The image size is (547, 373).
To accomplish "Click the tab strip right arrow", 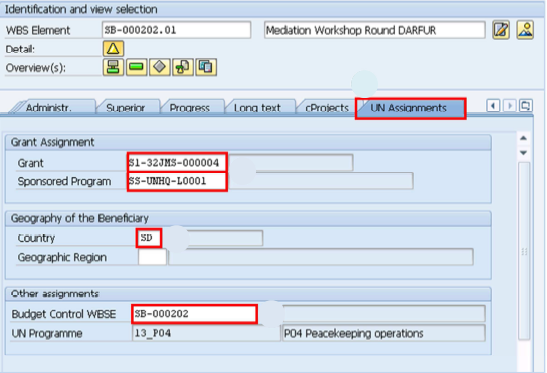I will point(510,105).
